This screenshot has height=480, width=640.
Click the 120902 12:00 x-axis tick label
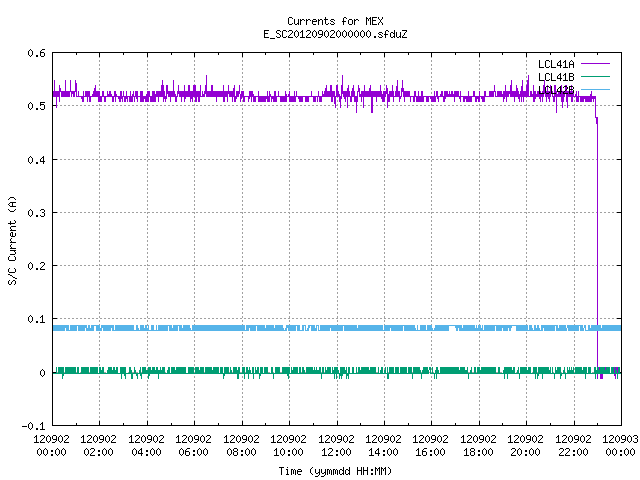tap(336, 445)
